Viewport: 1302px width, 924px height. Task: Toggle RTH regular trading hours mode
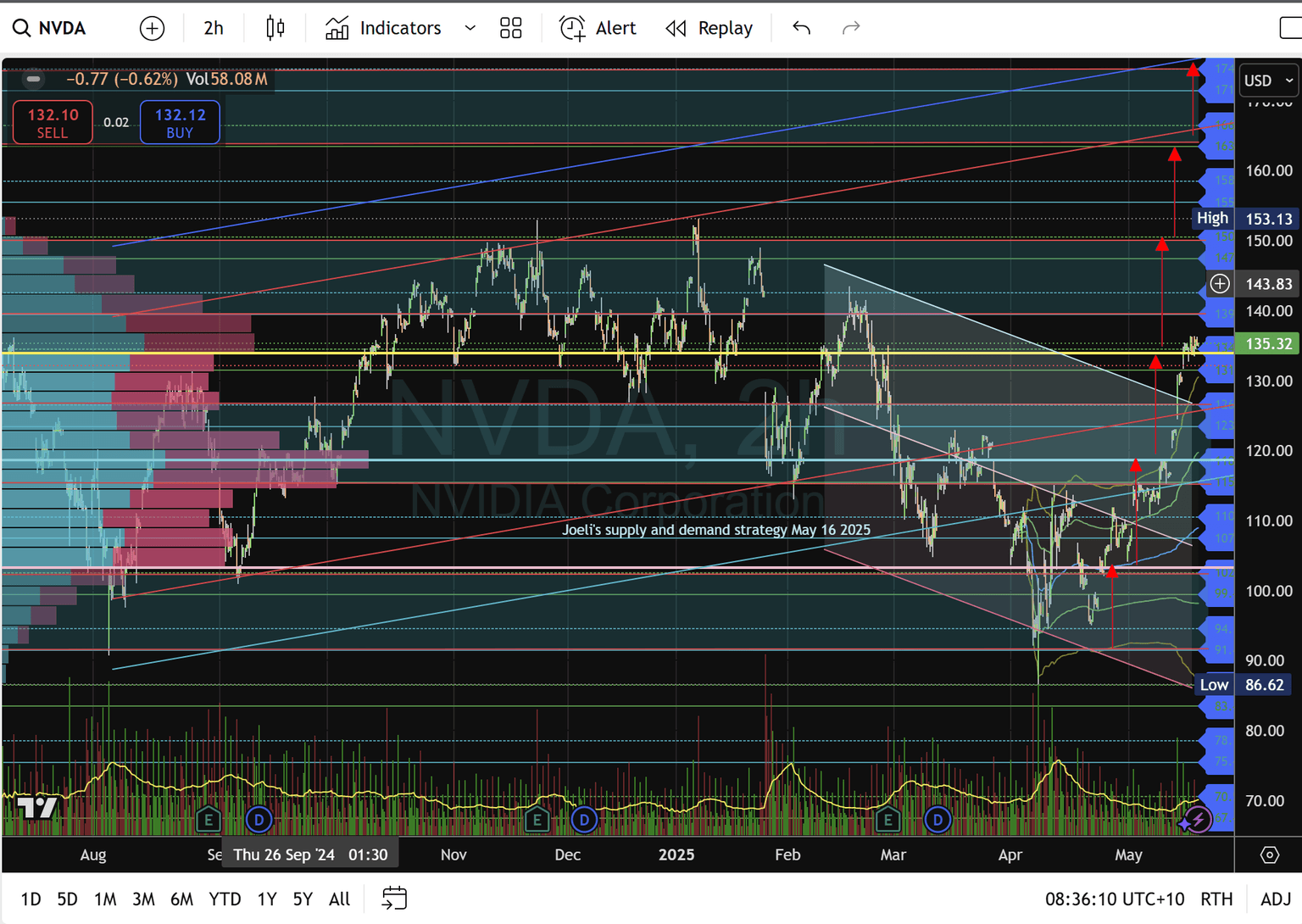point(1217,899)
